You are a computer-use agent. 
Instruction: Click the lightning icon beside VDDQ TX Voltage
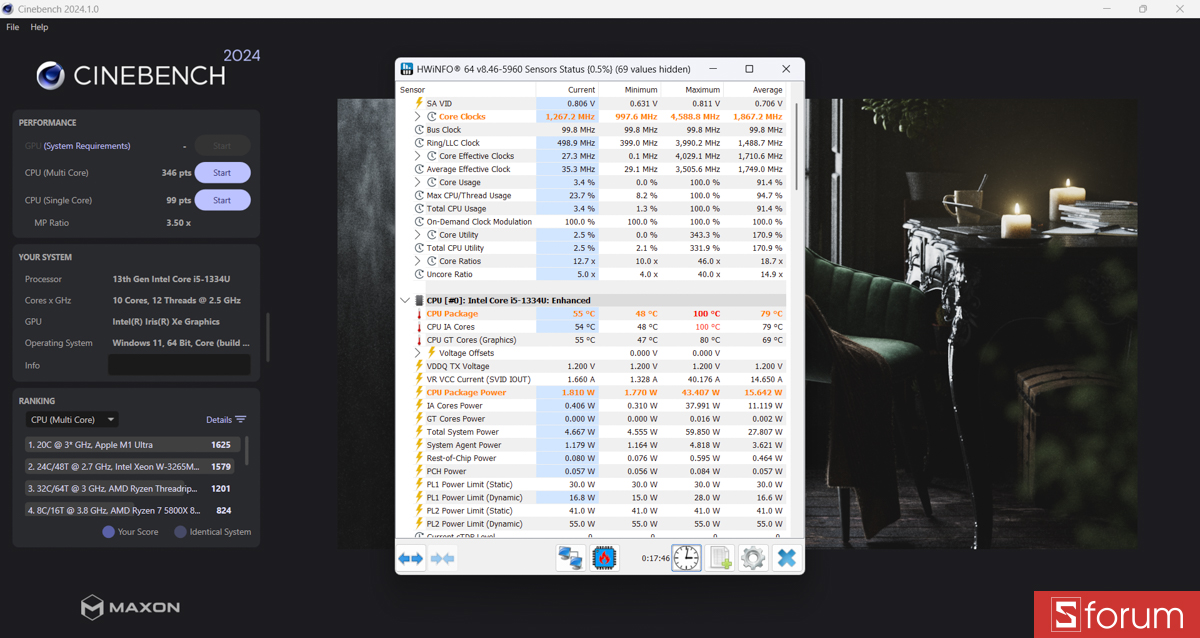[420, 366]
